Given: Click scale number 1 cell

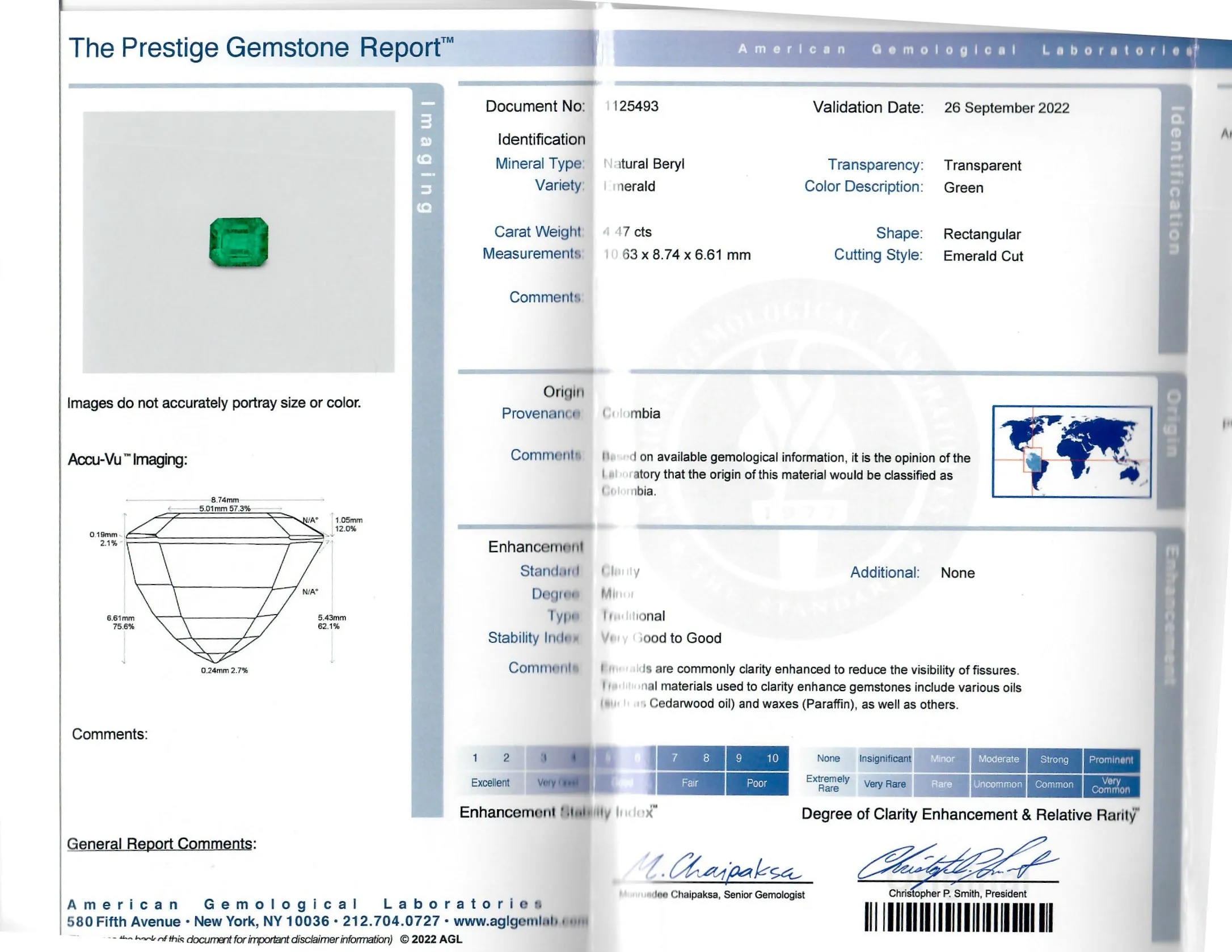Looking at the screenshot, I should (475, 758).
